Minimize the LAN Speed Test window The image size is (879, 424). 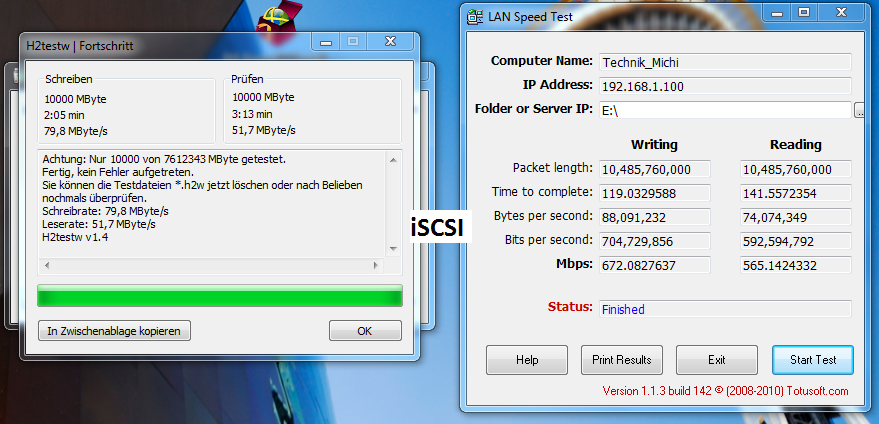[776, 13]
